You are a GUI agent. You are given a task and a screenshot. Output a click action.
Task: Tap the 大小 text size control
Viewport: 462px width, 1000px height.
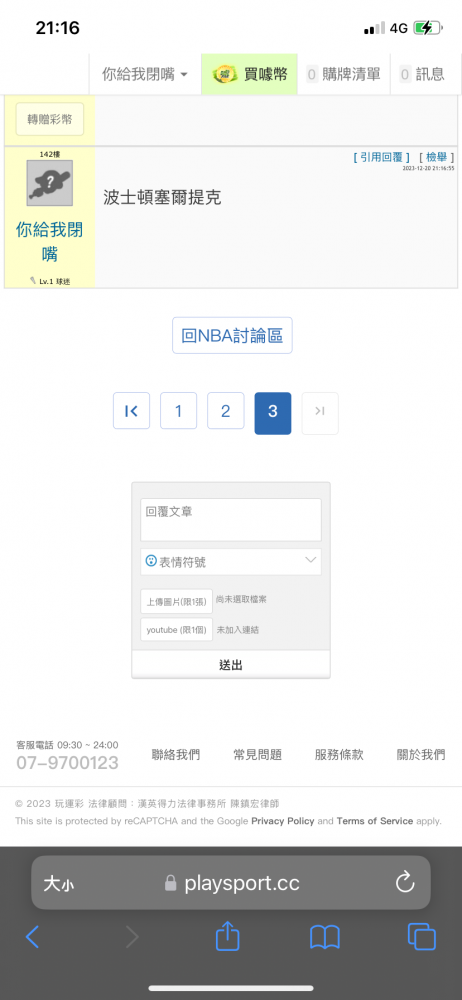(x=58, y=883)
